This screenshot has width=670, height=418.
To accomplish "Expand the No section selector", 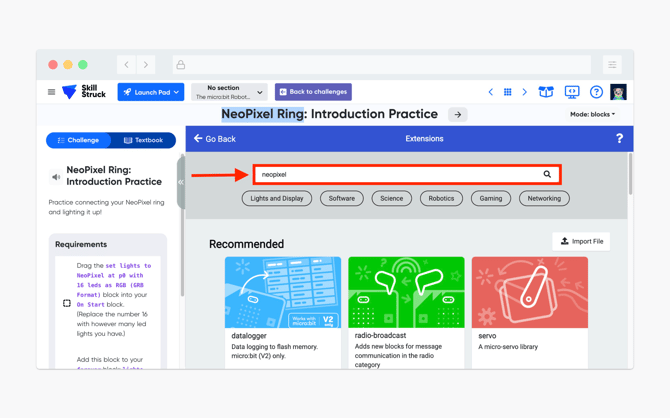I will coord(229,92).
